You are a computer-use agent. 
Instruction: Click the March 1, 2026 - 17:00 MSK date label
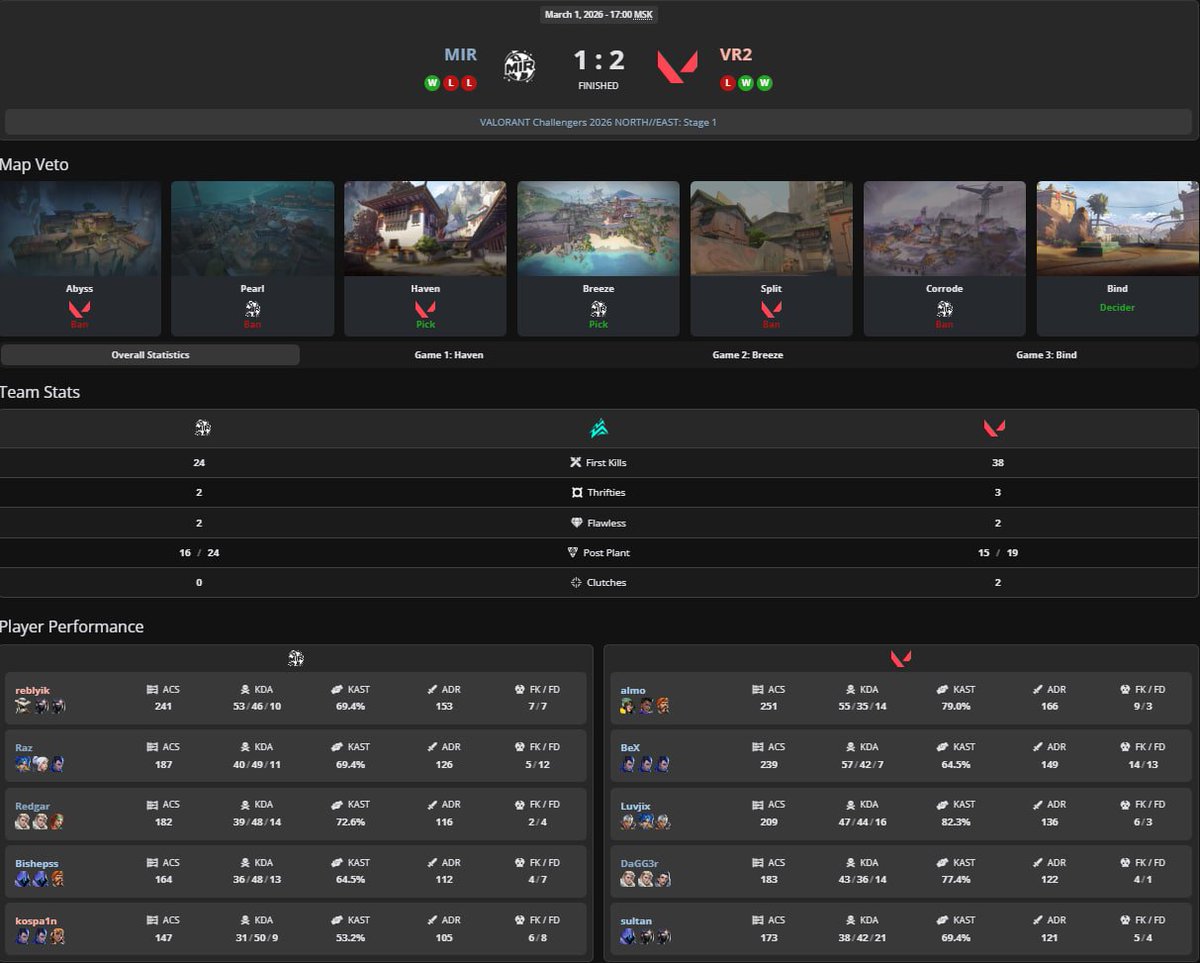(x=598, y=14)
